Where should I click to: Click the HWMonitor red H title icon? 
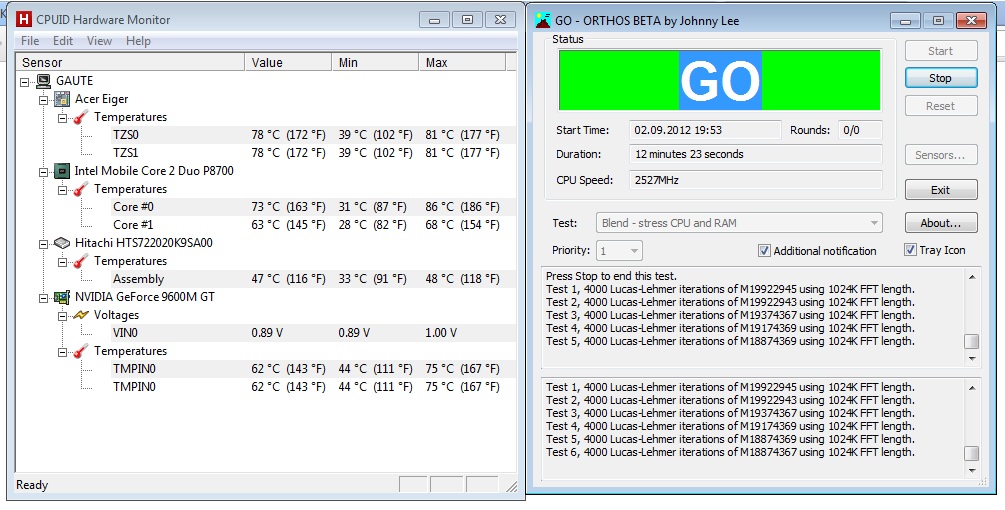click(x=24, y=19)
